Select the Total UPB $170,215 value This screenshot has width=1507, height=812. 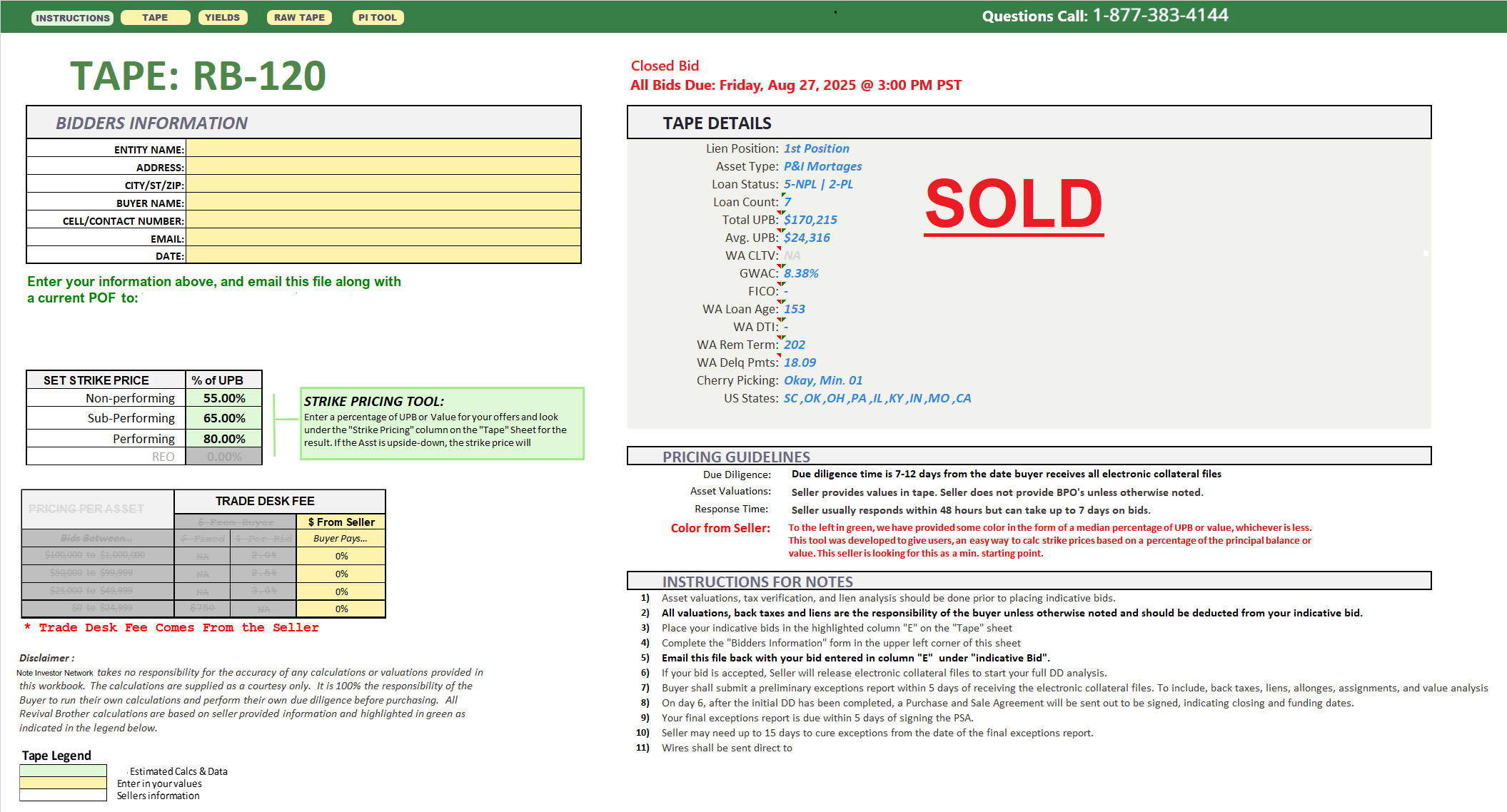point(810,220)
